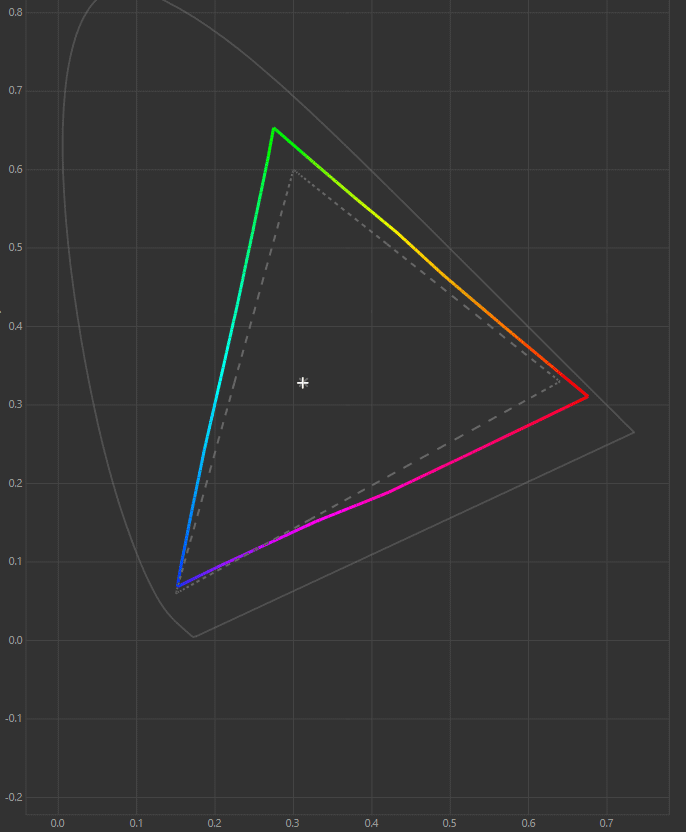Click the spectral locus far-right red corner
This screenshot has height=832, width=686.
click(634, 432)
